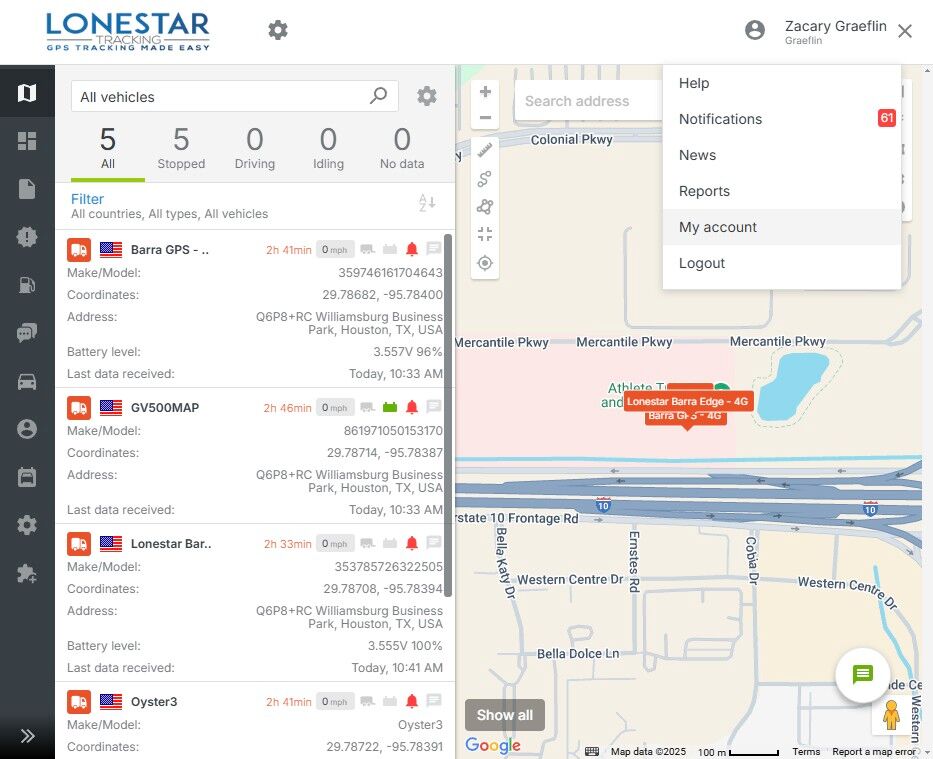Open the vehicles car icon in sidebar
Screen dimensions: 933x759
pyautogui.click(x=27, y=381)
